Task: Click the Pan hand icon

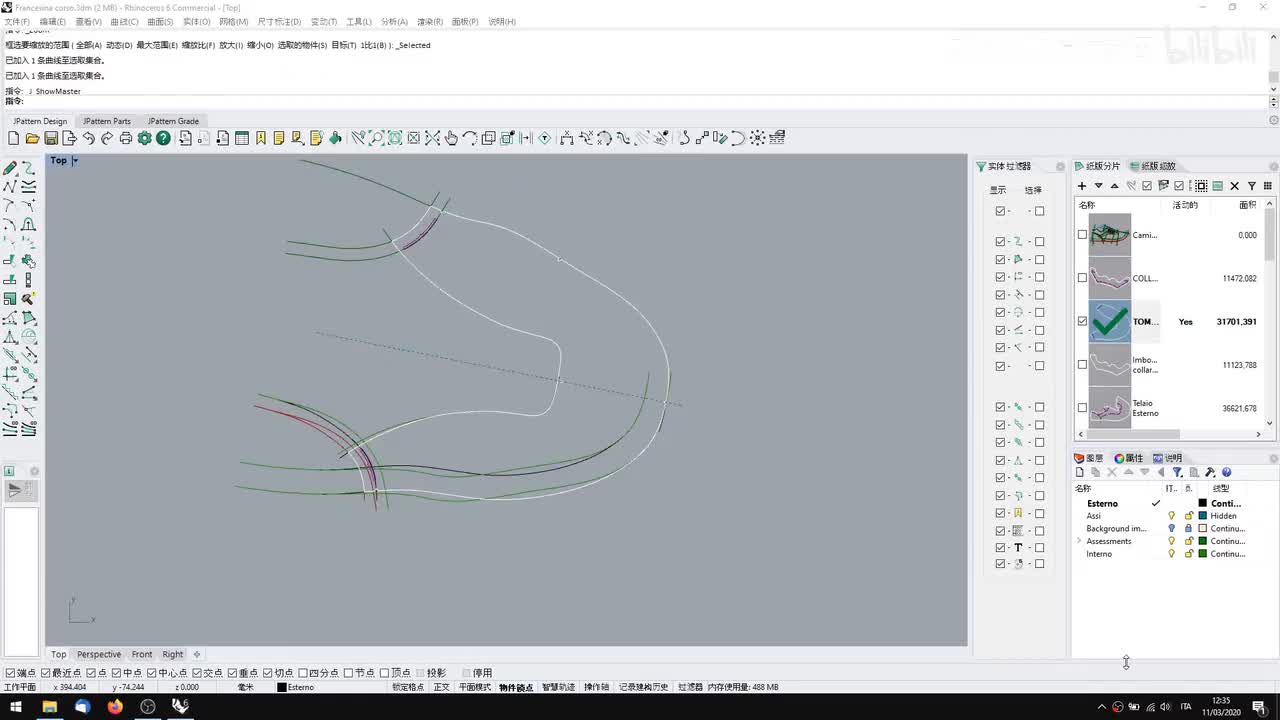Action: 451,138
